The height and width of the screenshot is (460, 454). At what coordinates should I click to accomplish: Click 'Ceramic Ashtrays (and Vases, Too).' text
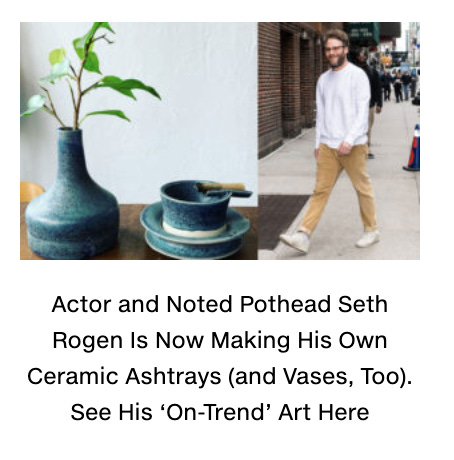[x=220, y=376]
